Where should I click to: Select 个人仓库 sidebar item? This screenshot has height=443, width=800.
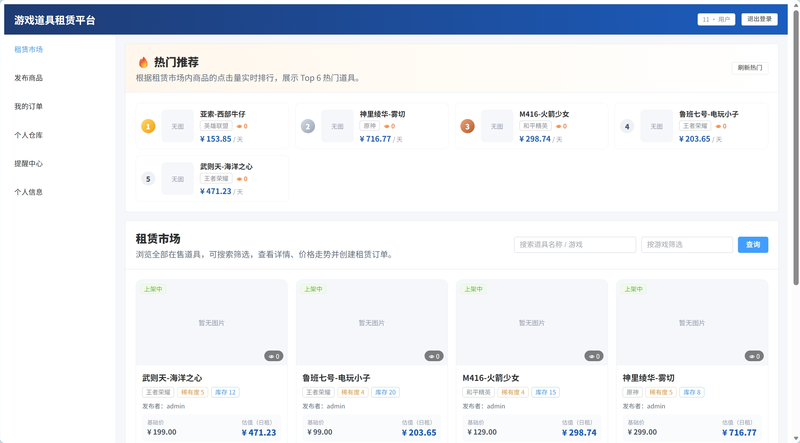tap(29, 135)
